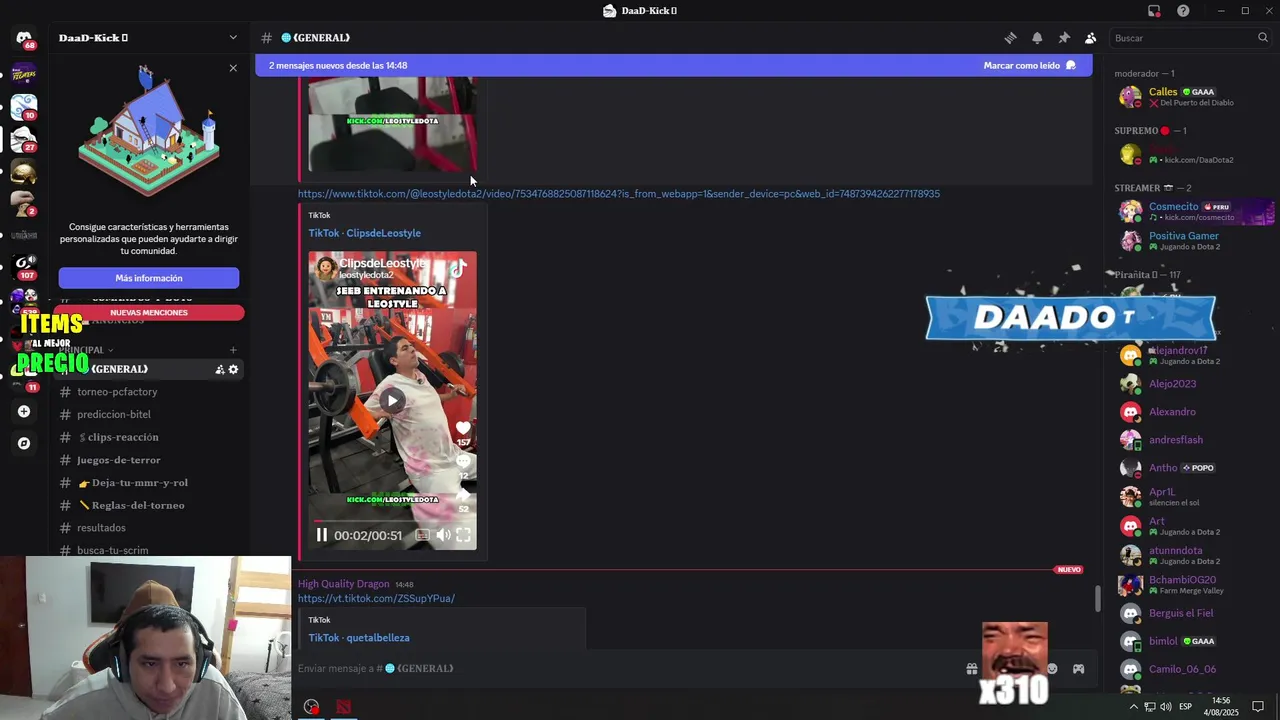Open server icon with 27 badge

click(24, 138)
